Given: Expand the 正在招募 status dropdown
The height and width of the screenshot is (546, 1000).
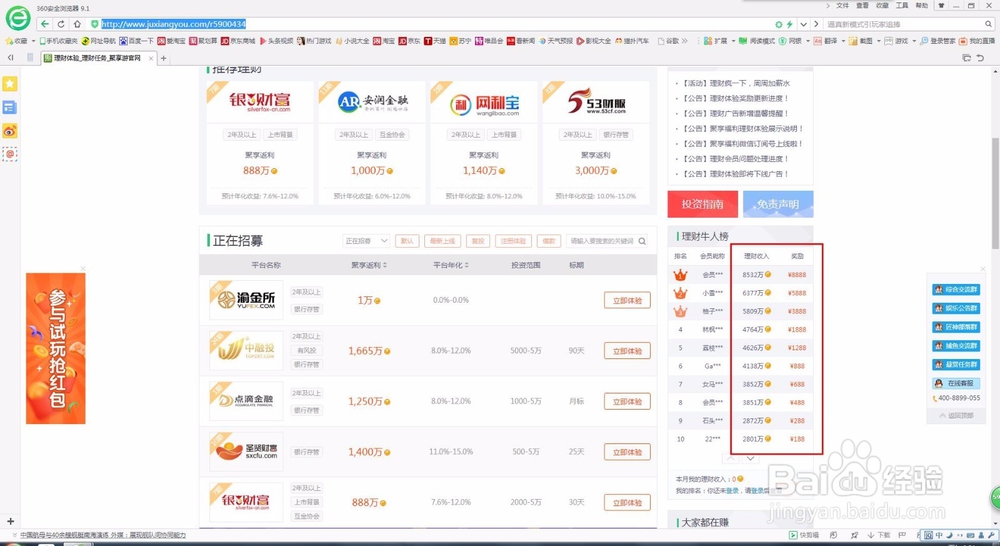Looking at the screenshot, I should 365,241.
